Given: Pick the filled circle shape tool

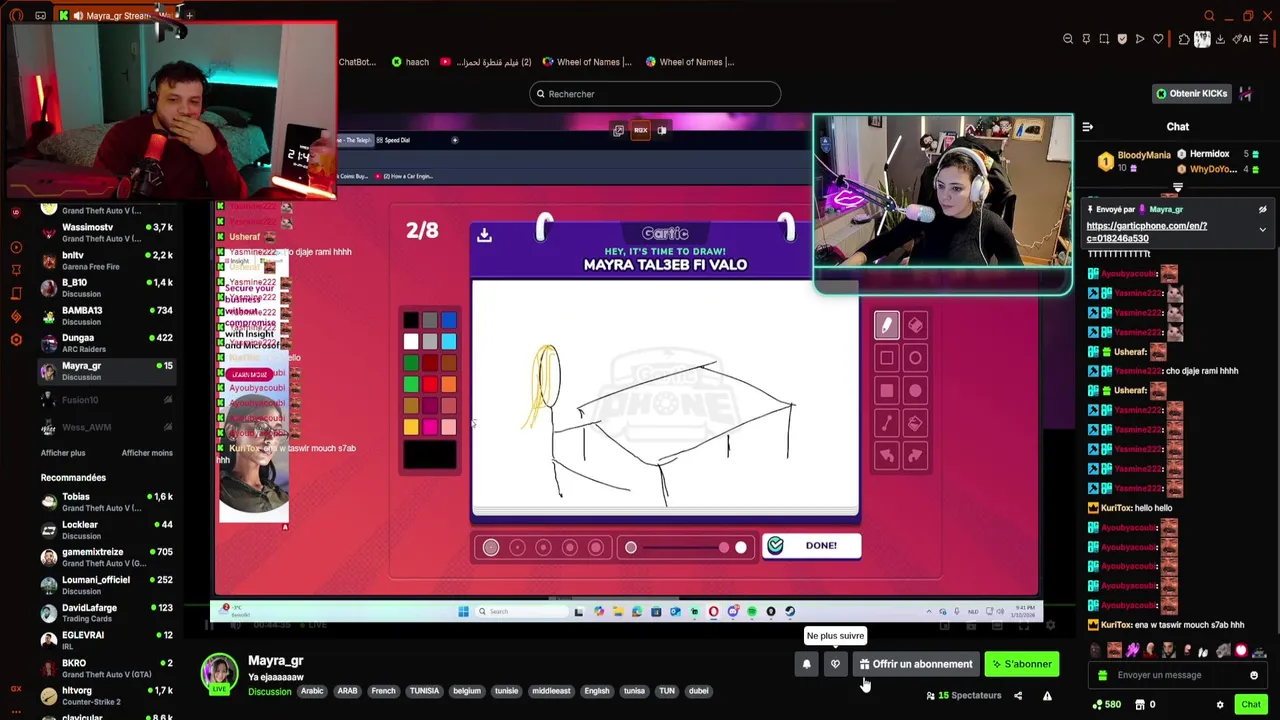Looking at the screenshot, I should coord(915,391).
